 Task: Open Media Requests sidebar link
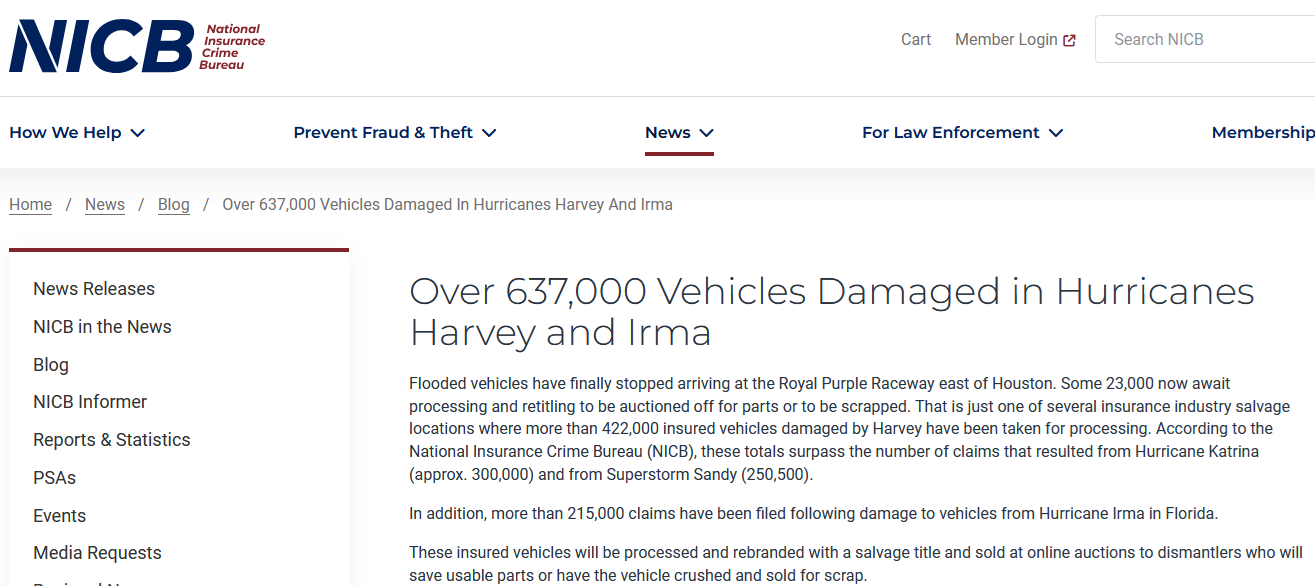97,553
